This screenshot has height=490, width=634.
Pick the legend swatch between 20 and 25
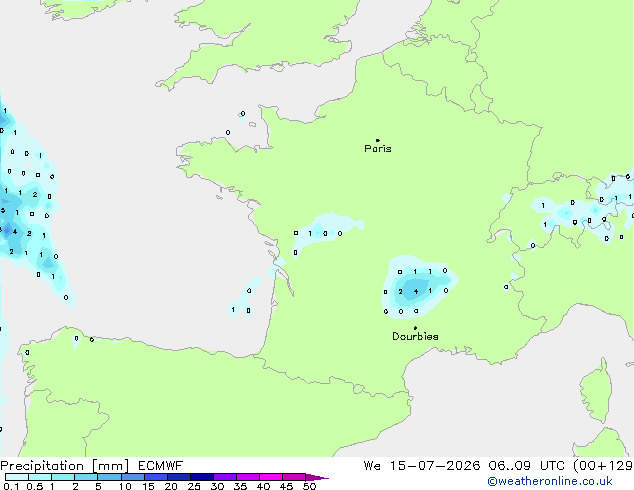coord(179,477)
